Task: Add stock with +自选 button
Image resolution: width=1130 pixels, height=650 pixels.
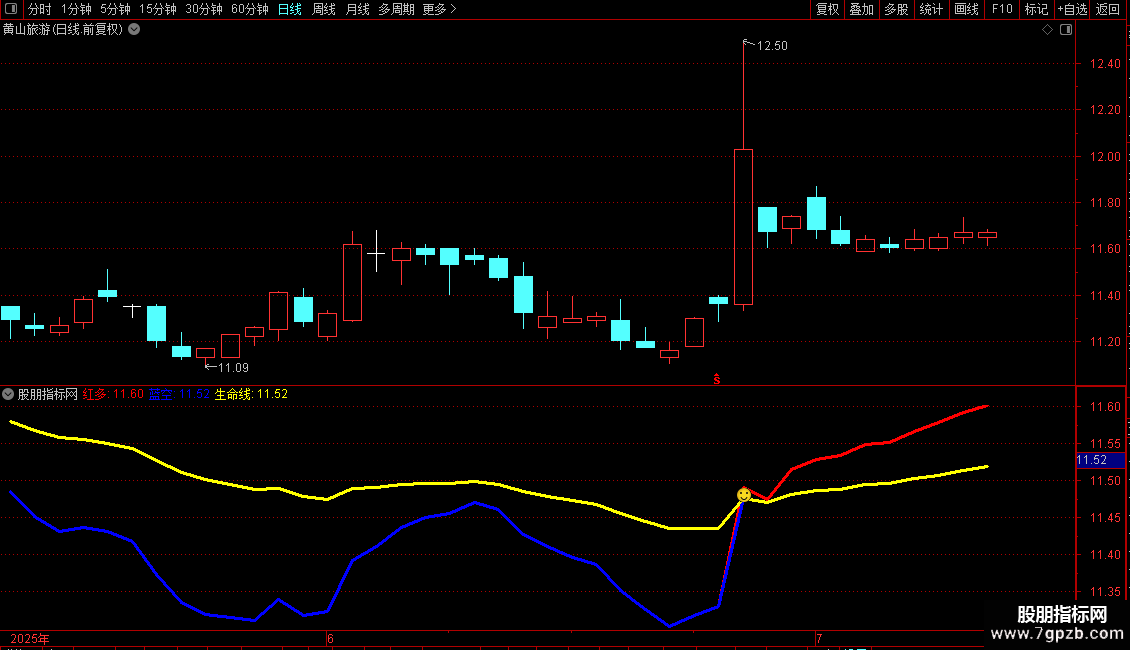Action: [x=1072, y=9]
